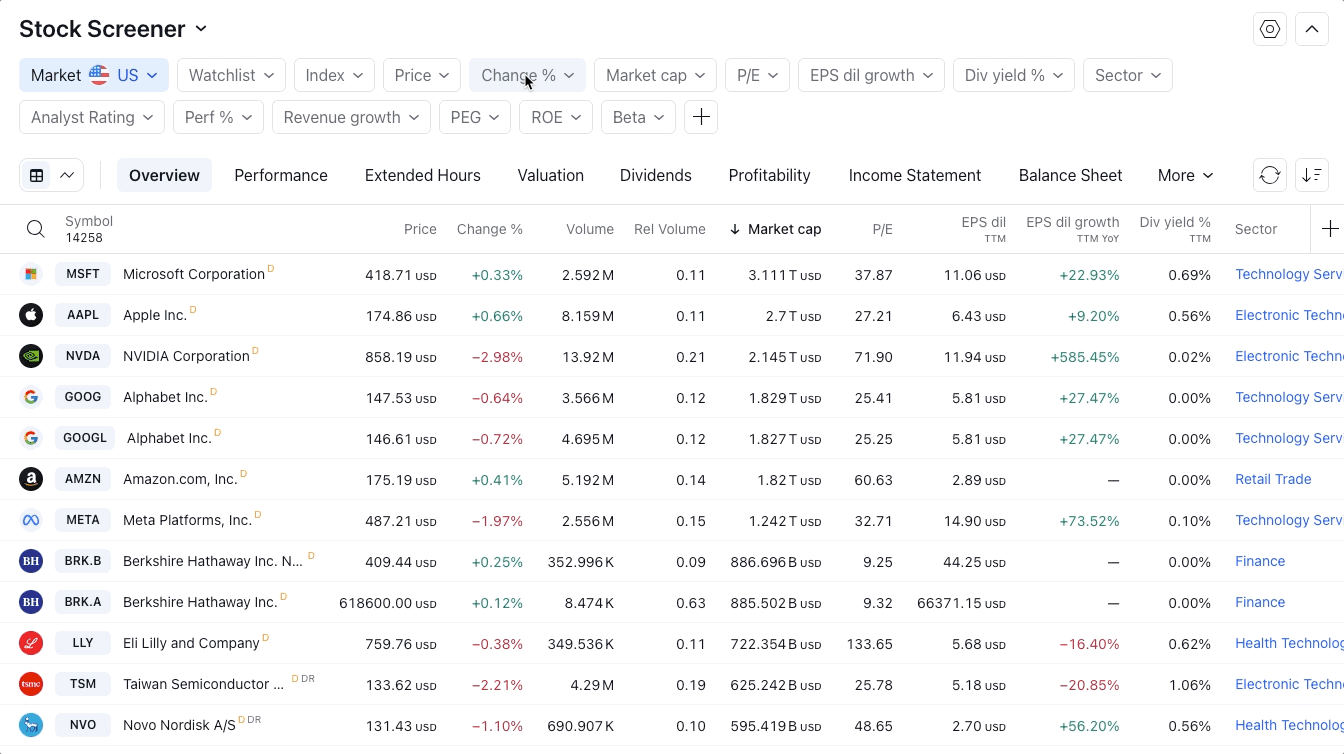Select the Balance Sheet tab
1344x754 pixels.
tap(1070, 175)
